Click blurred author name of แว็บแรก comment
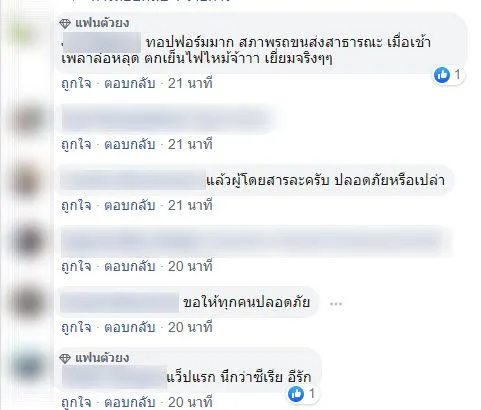 tap(114, 377)
